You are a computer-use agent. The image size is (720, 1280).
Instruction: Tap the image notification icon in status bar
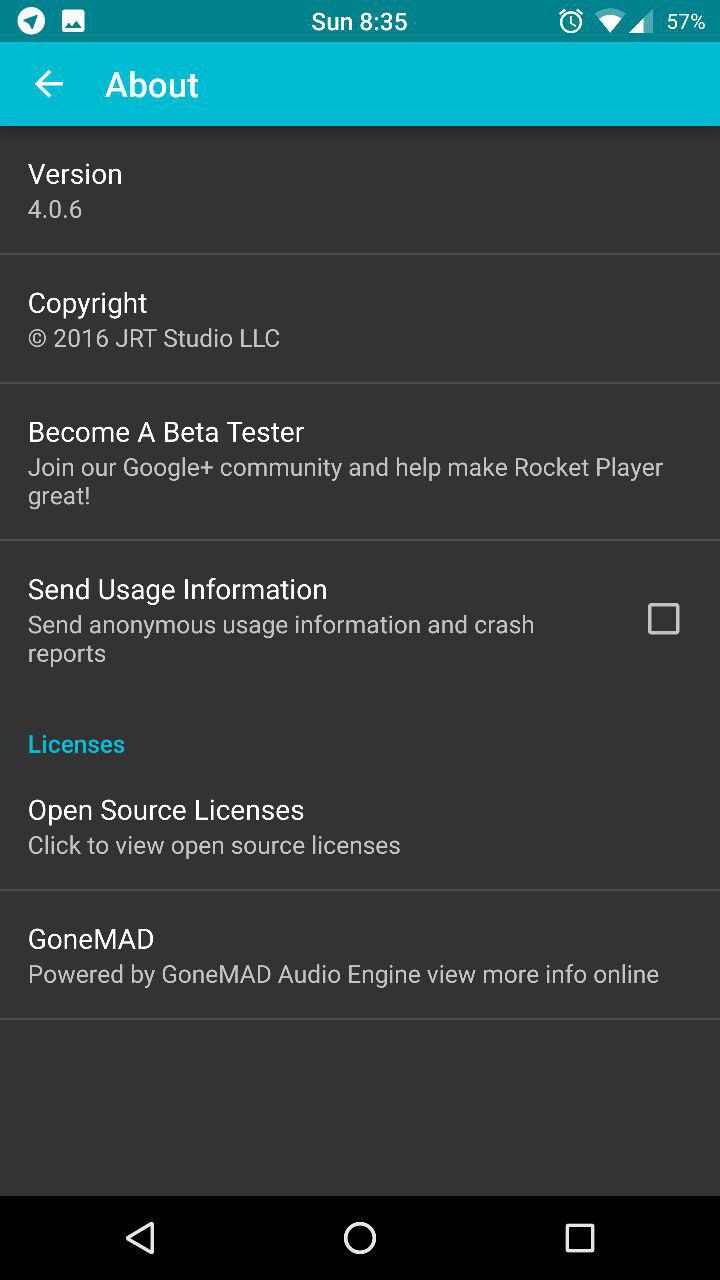pyautogui.click(x=73, y=21)
